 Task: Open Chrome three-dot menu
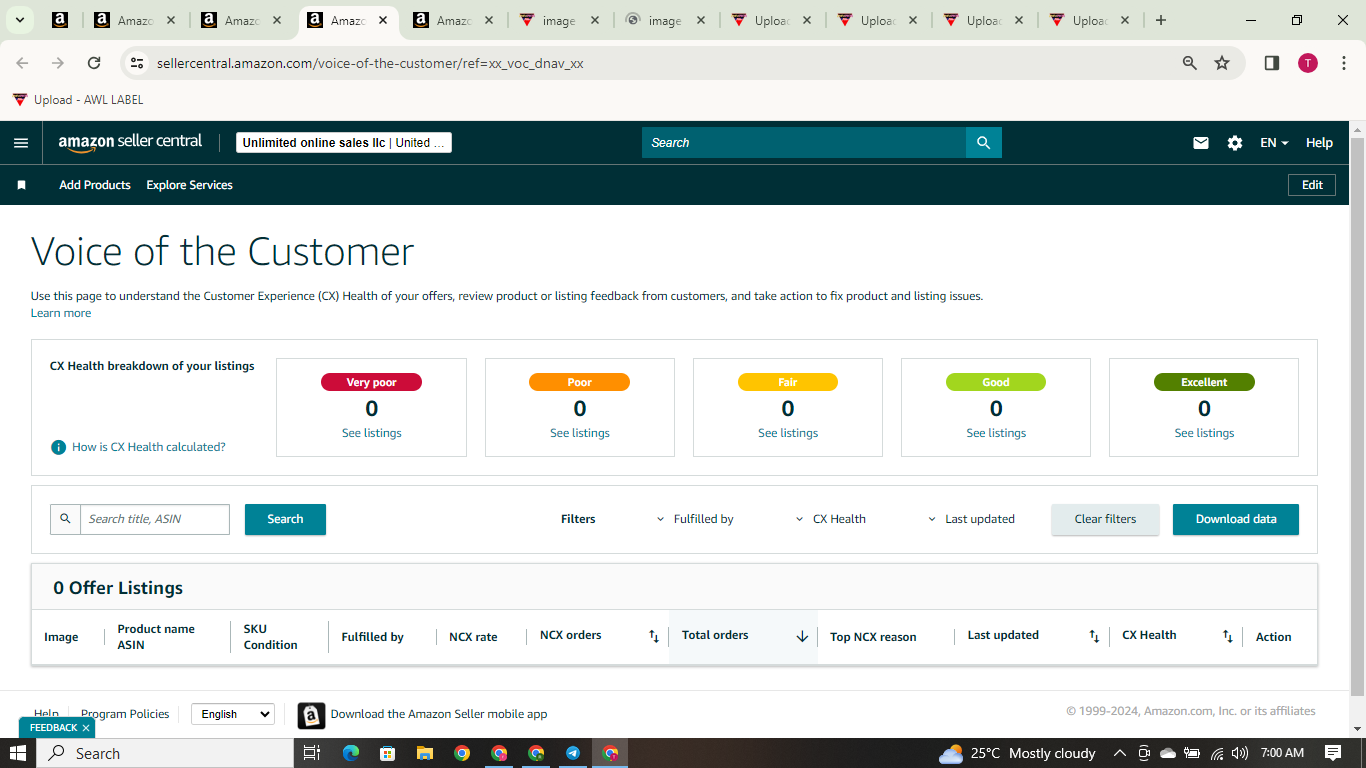(1343, 63)
